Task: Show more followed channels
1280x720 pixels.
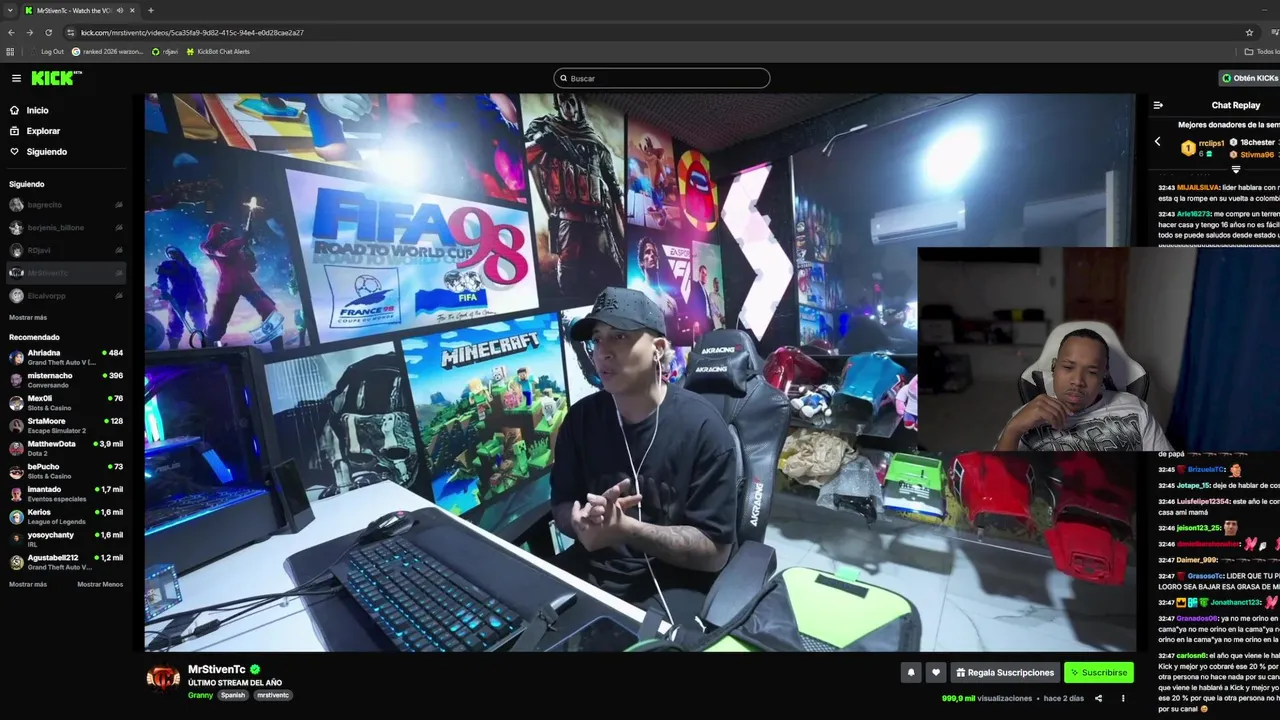Action: (28, 317)
